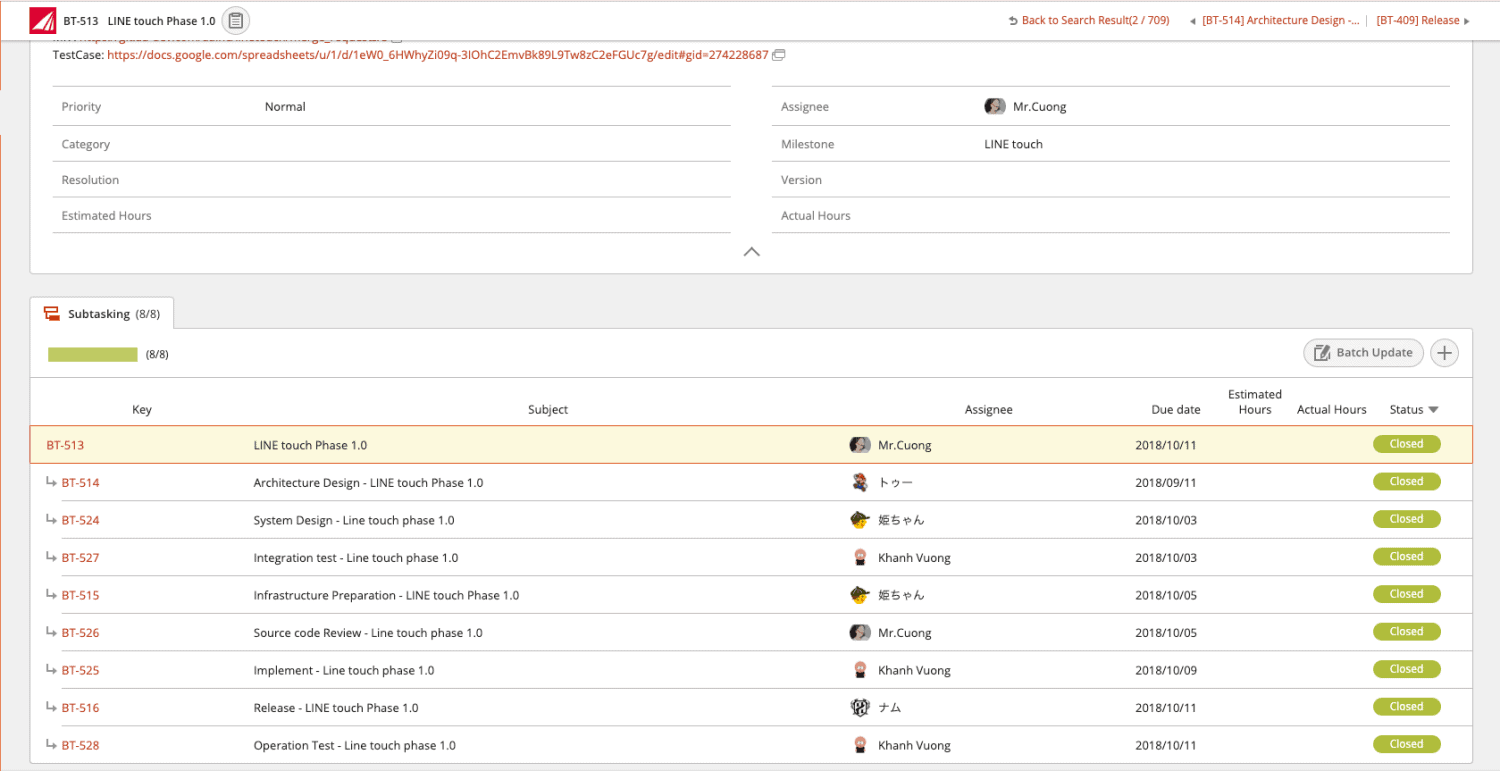1500x771 pixels.
Task: Open TestCase link in new window icon
Action: point(779,55)
